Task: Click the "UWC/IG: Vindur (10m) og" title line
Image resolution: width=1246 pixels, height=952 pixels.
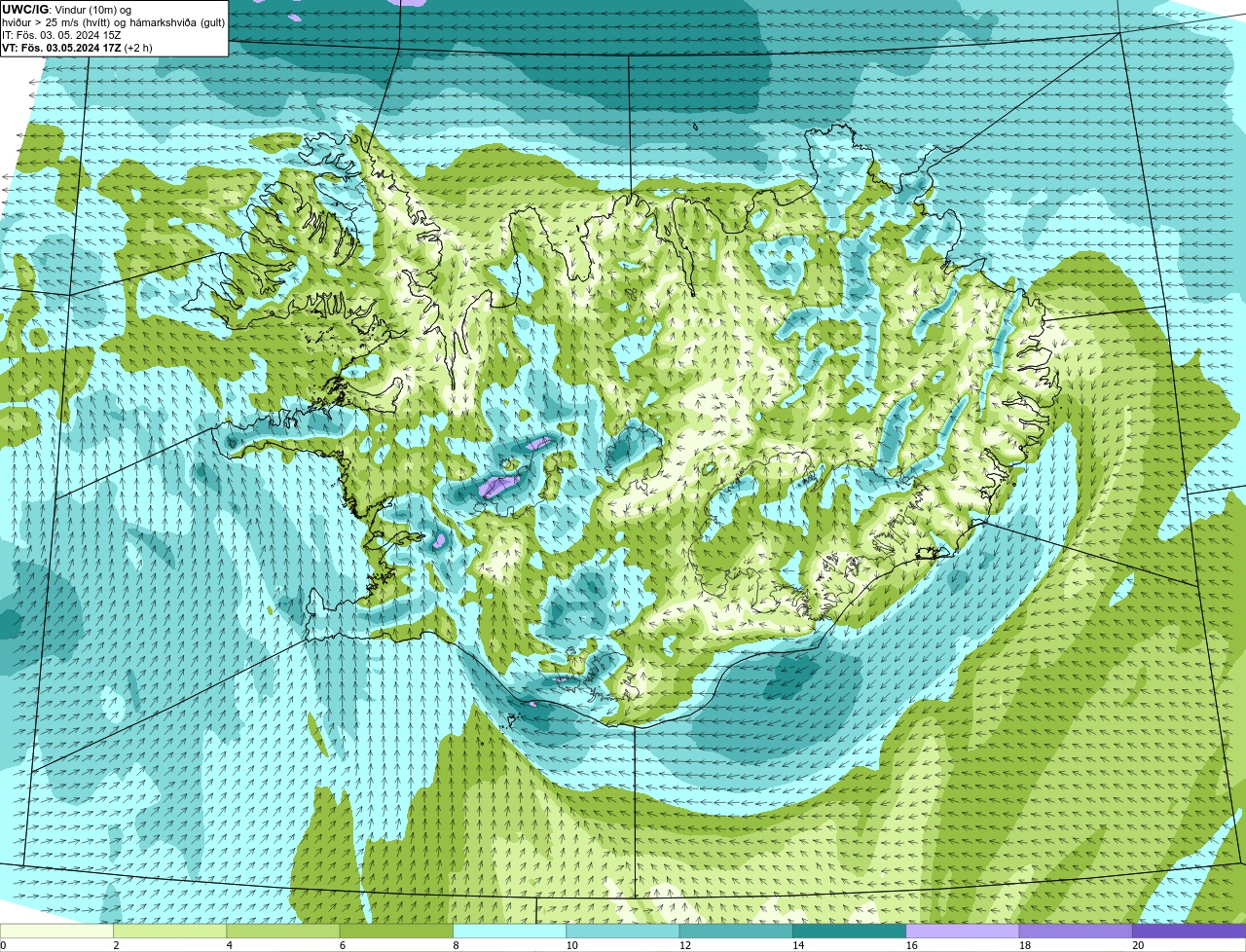Action: pos(66,10)
